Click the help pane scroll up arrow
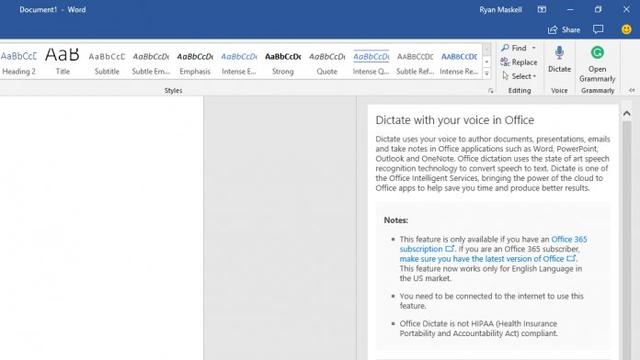 point(627,114)
